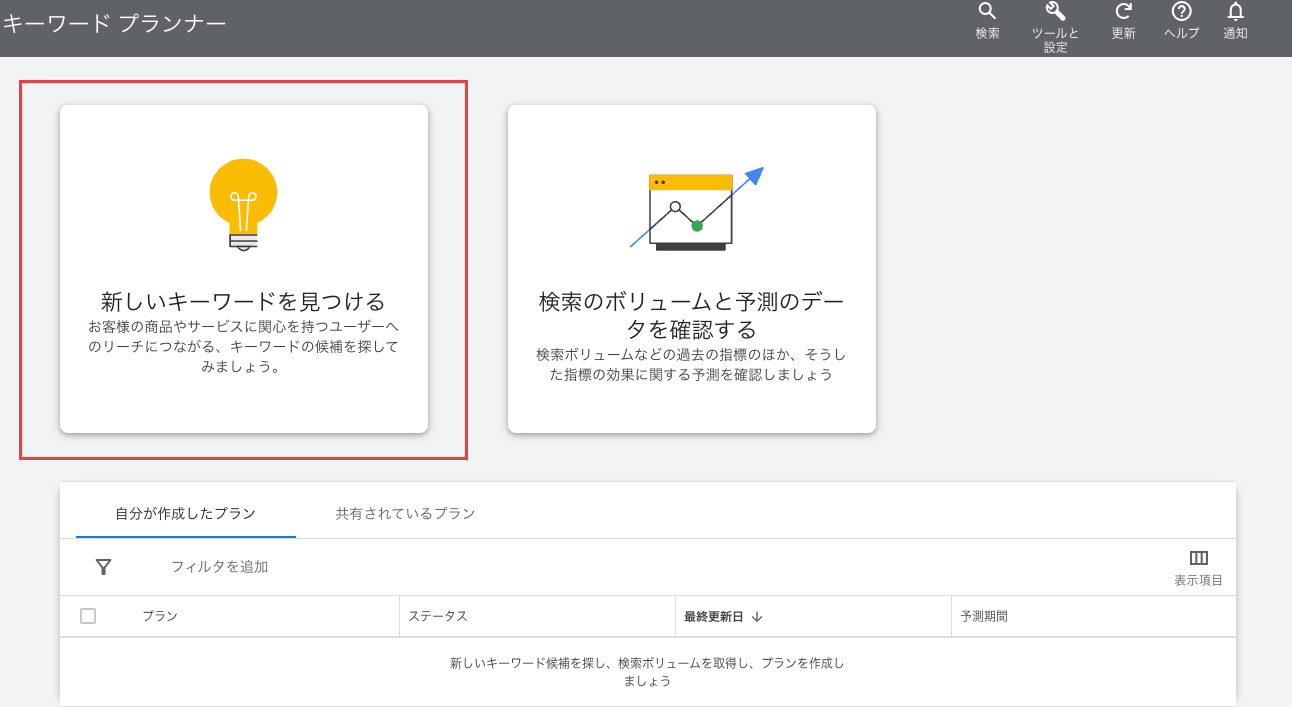
Task: Click the refresh (更新) icon
Action: (x=1123, y=12)
